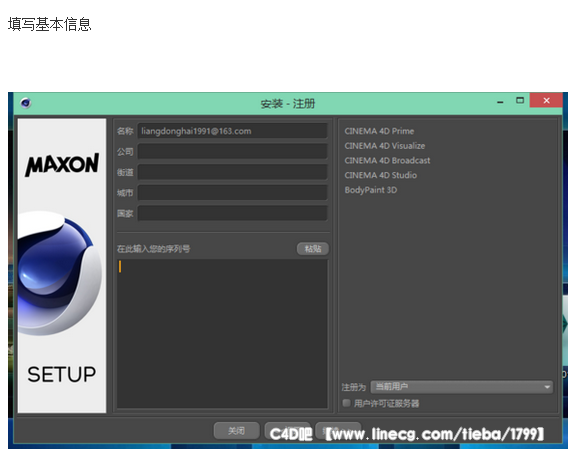Image resolution: width=570 pixels, height=451 pixels.
Task: Minimize the 安装 - 注册 window
Action: 500,102
